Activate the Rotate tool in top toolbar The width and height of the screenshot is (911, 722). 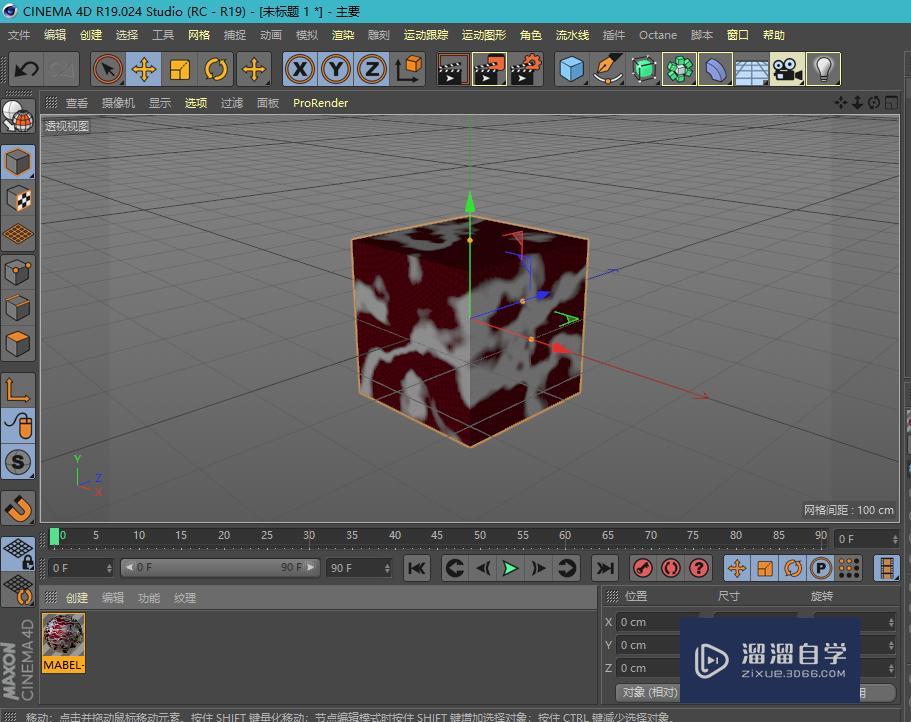click(216, 69)
